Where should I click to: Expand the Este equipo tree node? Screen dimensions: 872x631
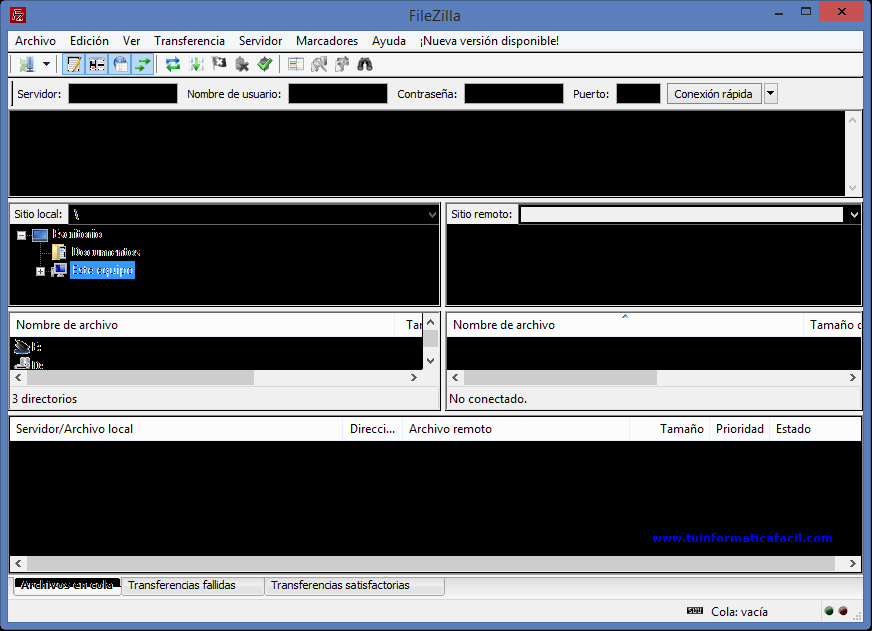[40, 271]
